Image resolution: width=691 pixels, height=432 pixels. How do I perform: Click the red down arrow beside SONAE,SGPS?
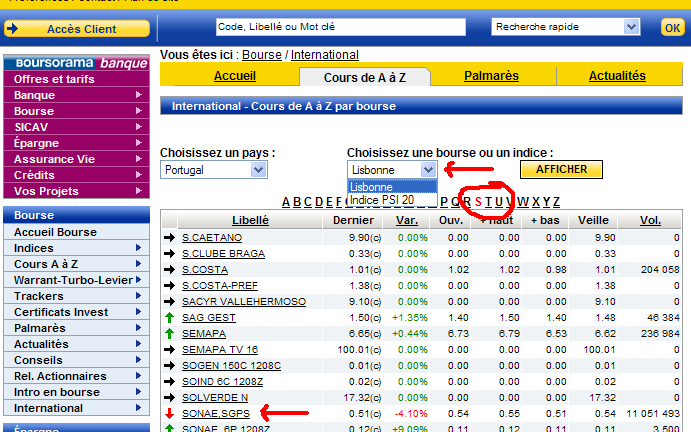coord(169,413)
